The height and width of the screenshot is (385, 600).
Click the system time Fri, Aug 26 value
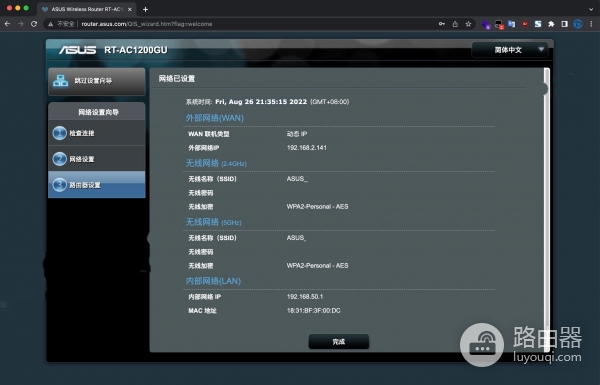pyautogui.click(x=261, y=102)
